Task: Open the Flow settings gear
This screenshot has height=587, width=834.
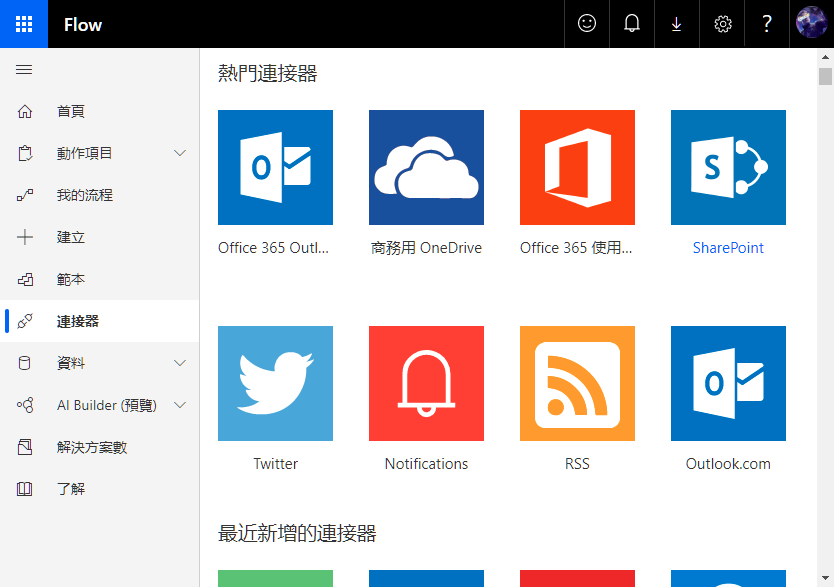Action: click(x=722, y=24)
